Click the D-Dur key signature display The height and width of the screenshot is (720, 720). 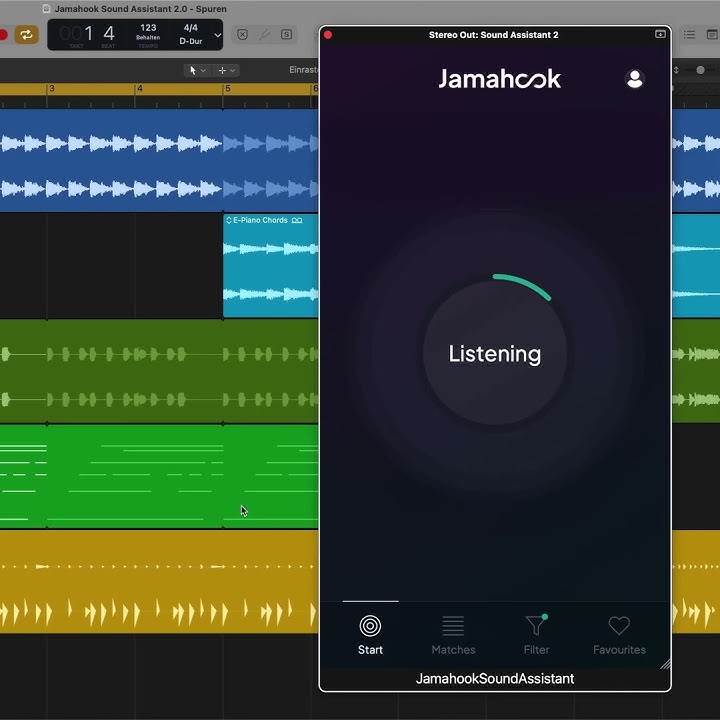191,41
